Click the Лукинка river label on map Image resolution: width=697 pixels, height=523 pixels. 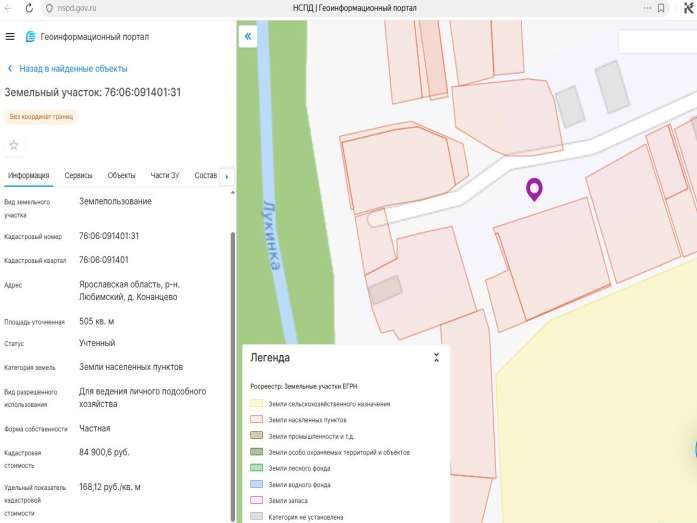(x=272, y=236)
